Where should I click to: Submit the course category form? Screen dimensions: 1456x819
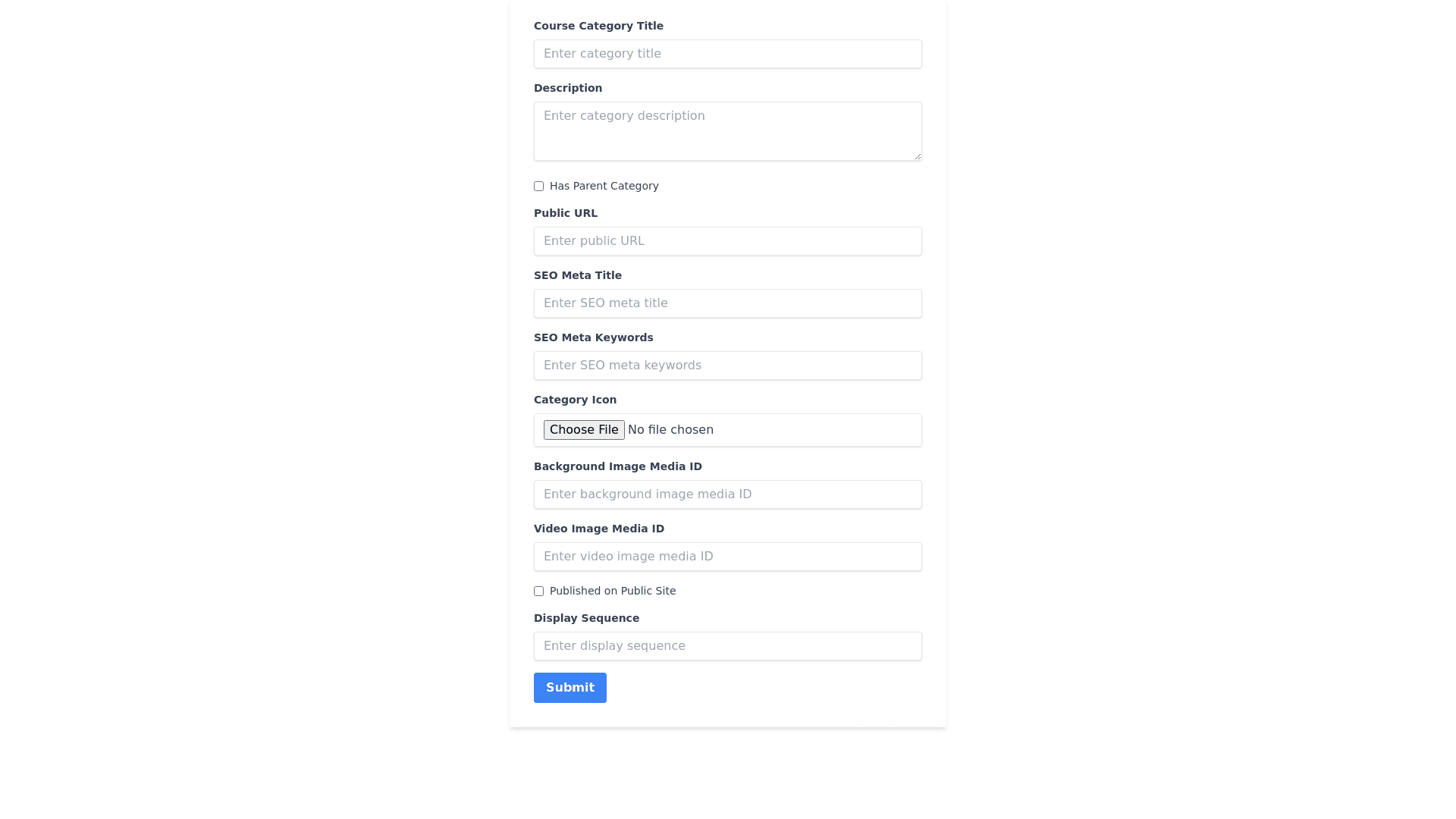[x=570, y=688]
